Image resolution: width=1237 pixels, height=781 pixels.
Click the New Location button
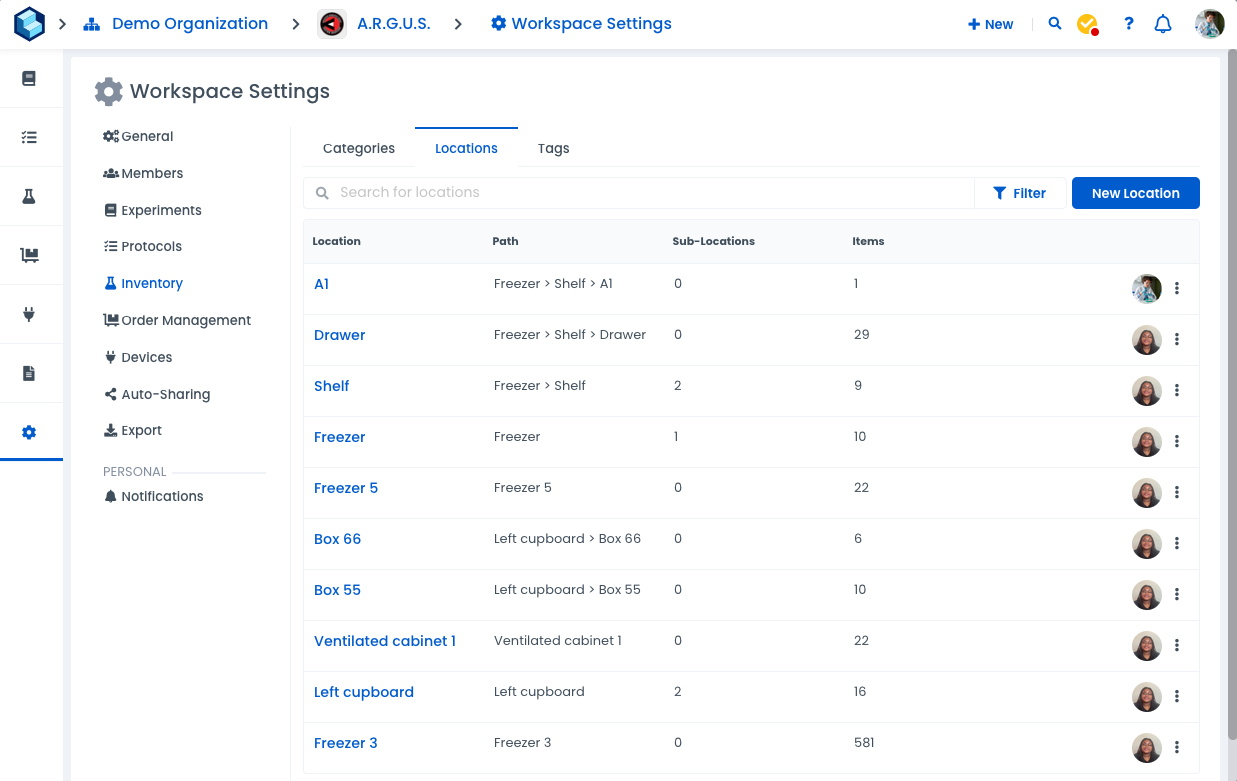tap(1135, 193)
